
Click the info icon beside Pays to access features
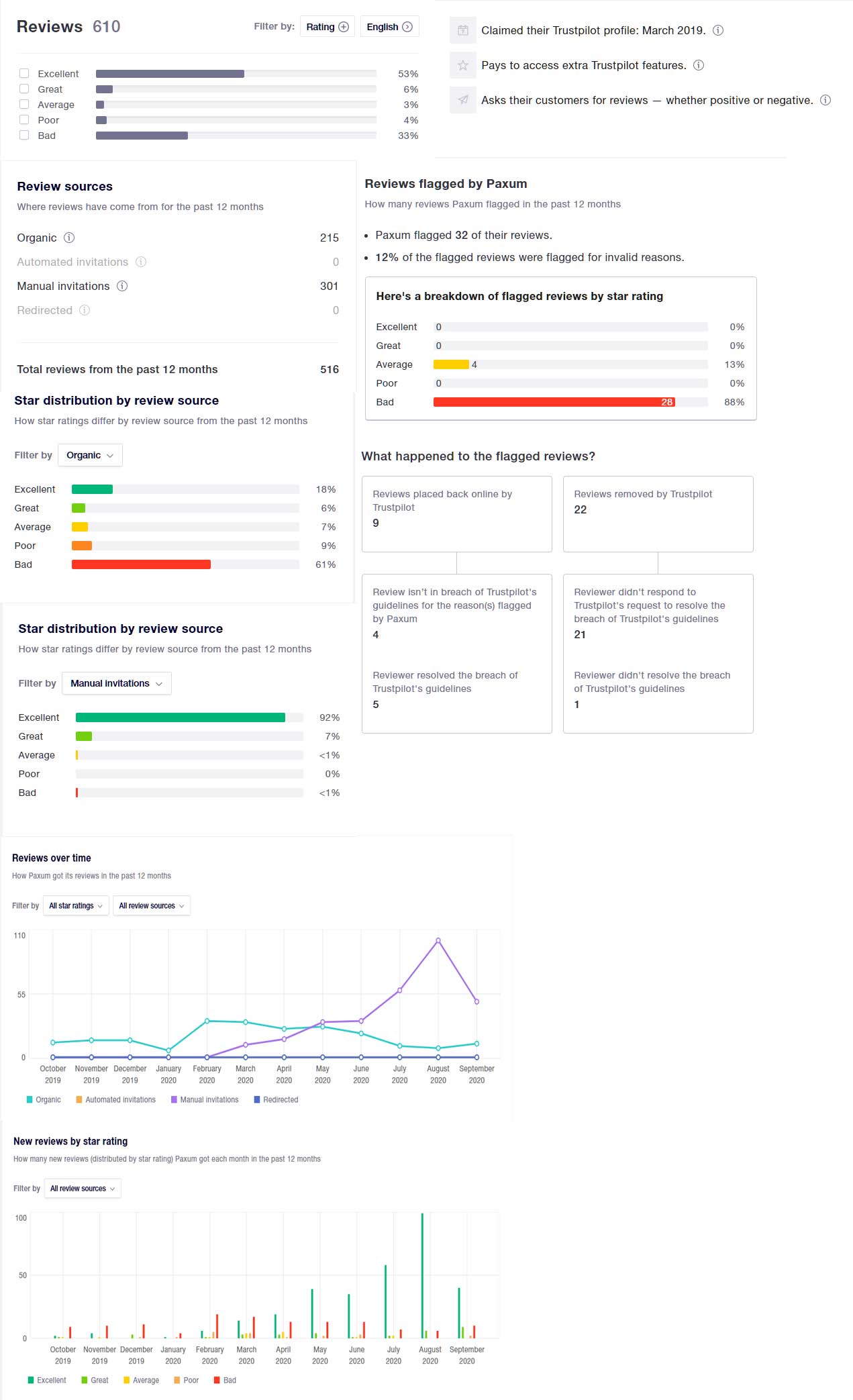[x=699, y=65]
